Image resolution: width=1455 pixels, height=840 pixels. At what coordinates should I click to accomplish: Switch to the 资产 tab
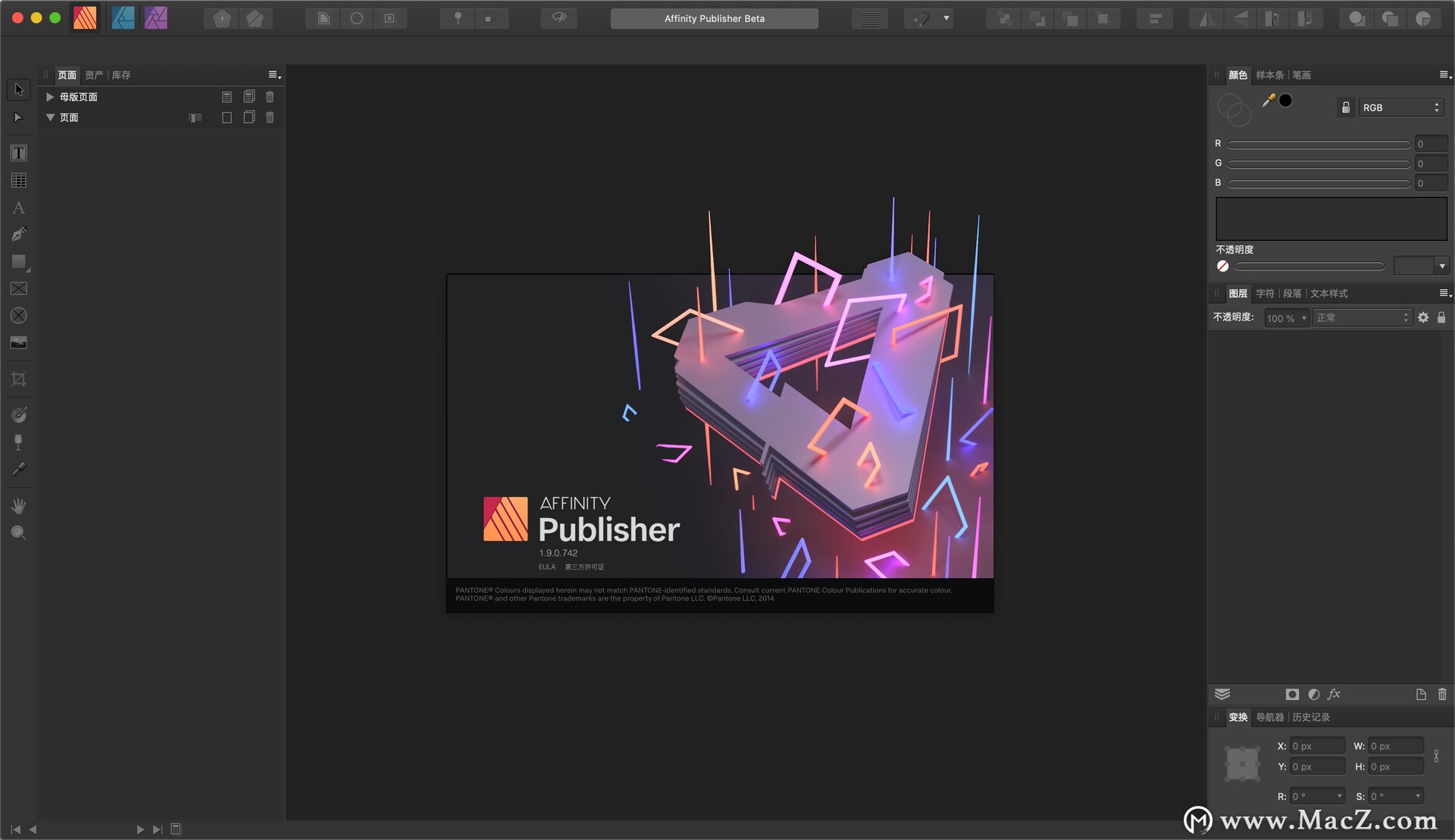pos(94,75)
